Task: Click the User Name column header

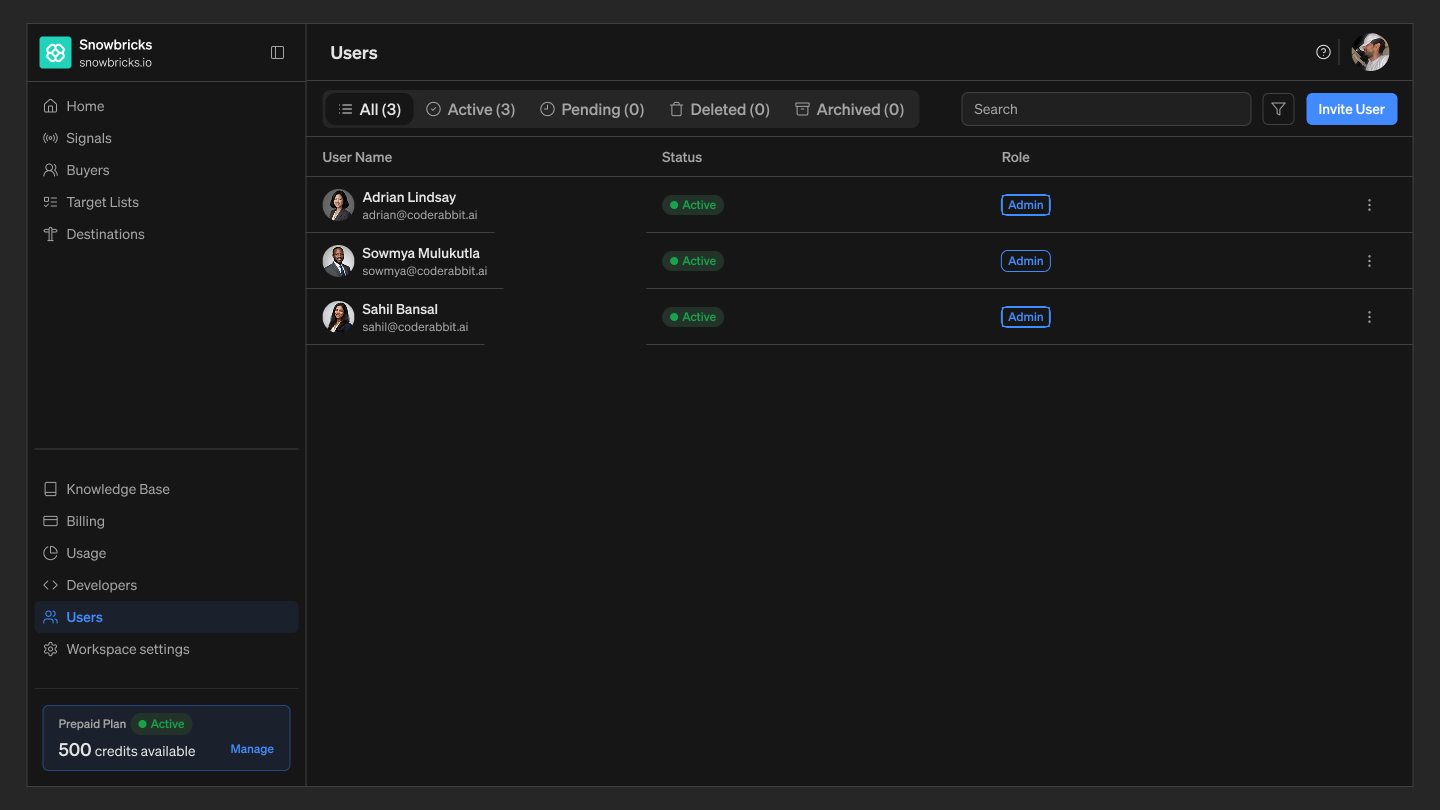Action: coord(357,157)
